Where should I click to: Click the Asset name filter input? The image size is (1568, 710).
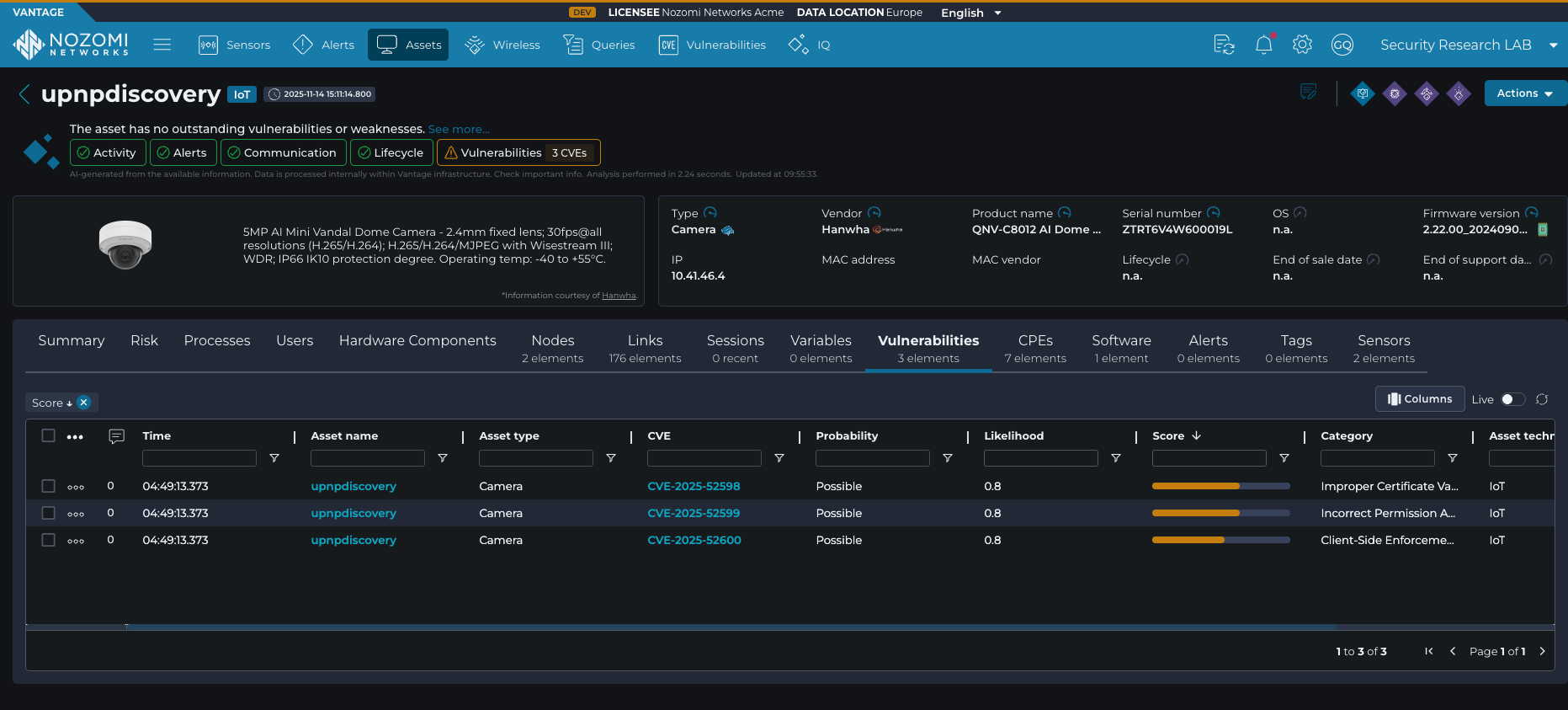tap(368, 458)
